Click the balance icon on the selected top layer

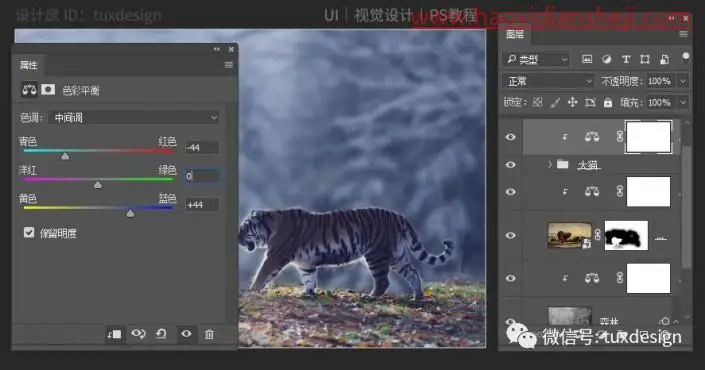point(592,137)
